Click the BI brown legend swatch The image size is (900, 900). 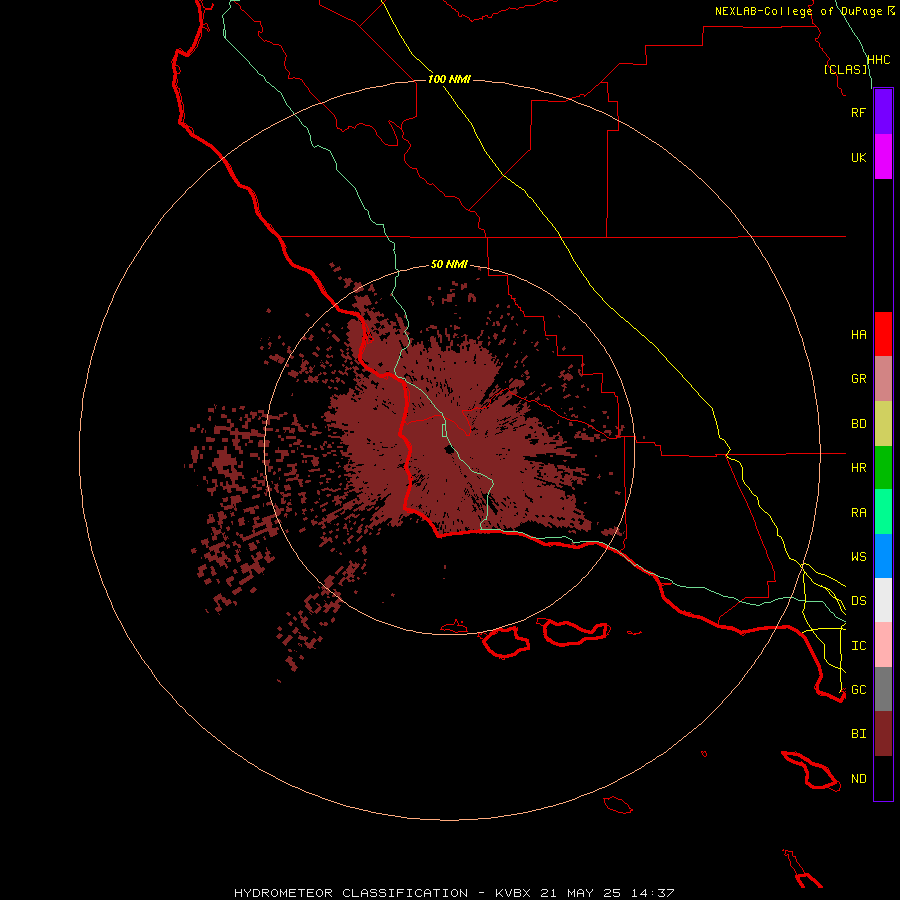(883, 734)
